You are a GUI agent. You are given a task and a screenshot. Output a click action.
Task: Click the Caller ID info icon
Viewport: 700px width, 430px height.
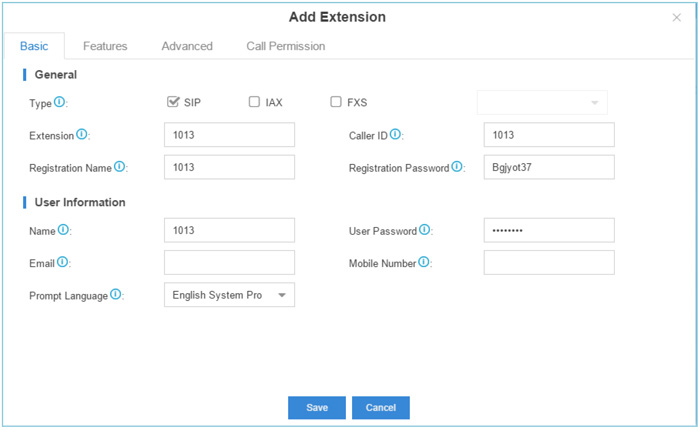click(396, 134)
